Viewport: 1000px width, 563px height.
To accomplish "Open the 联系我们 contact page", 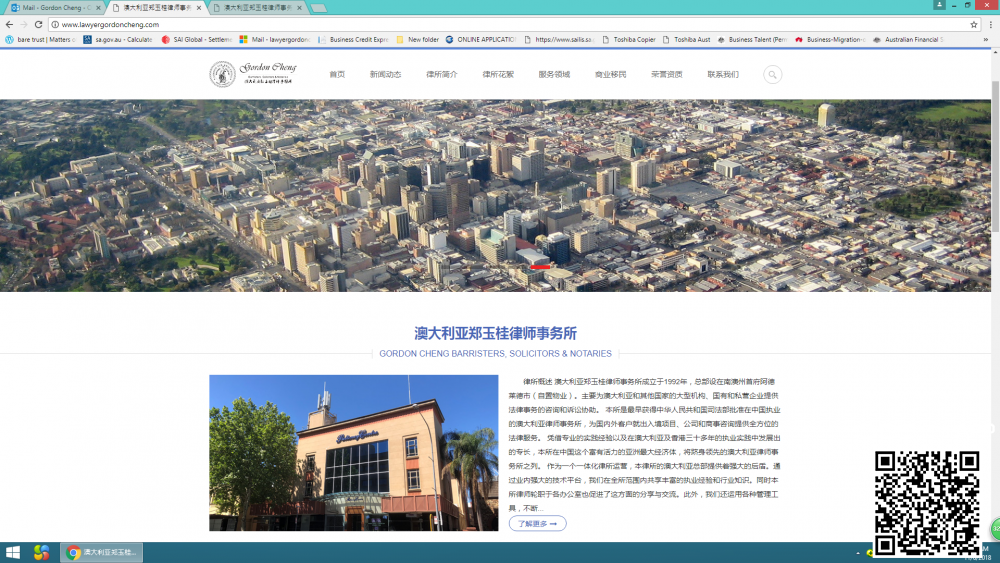I will pos(723,74).
